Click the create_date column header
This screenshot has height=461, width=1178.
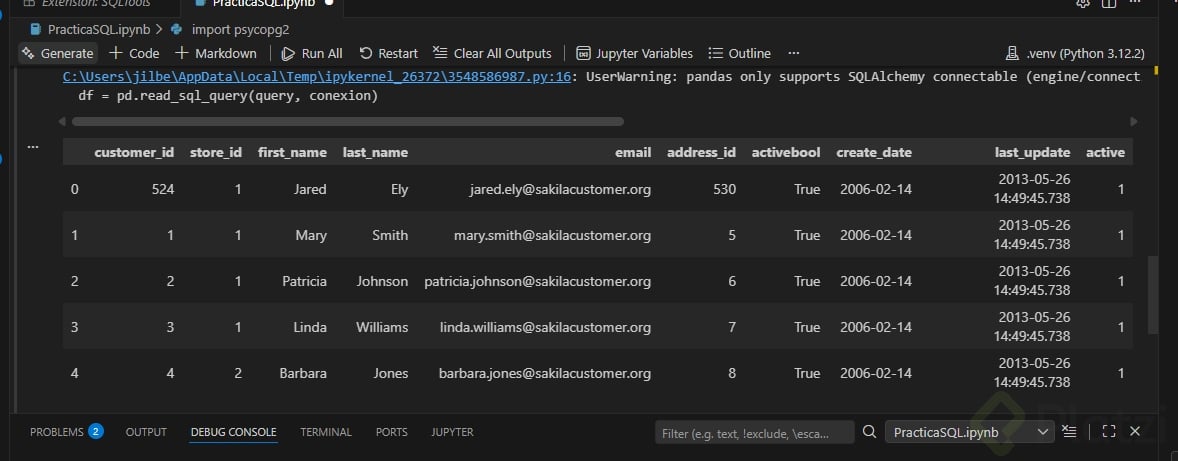click(874, 152)
